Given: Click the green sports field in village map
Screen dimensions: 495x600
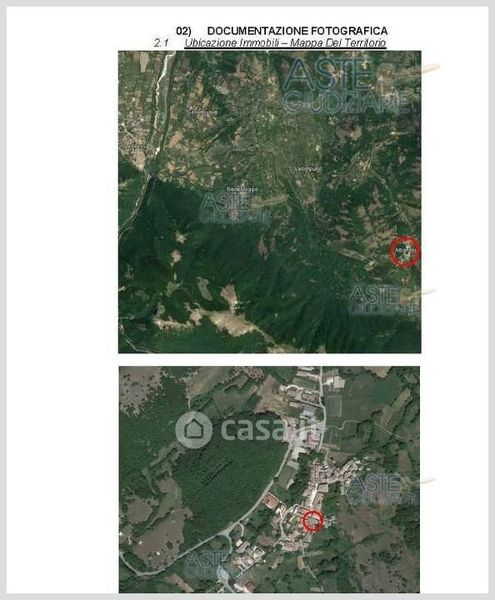Looking at the screenshot, I should pyautogui.click(x=334, y=406).
